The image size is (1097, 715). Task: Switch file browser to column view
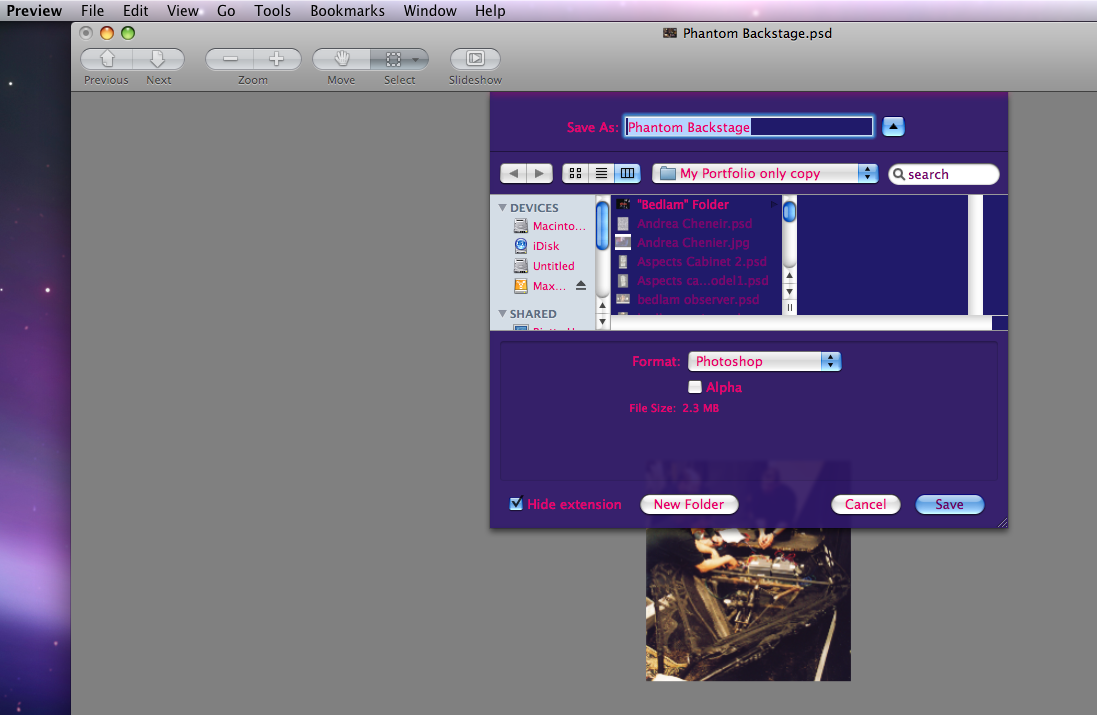[627, 173]
